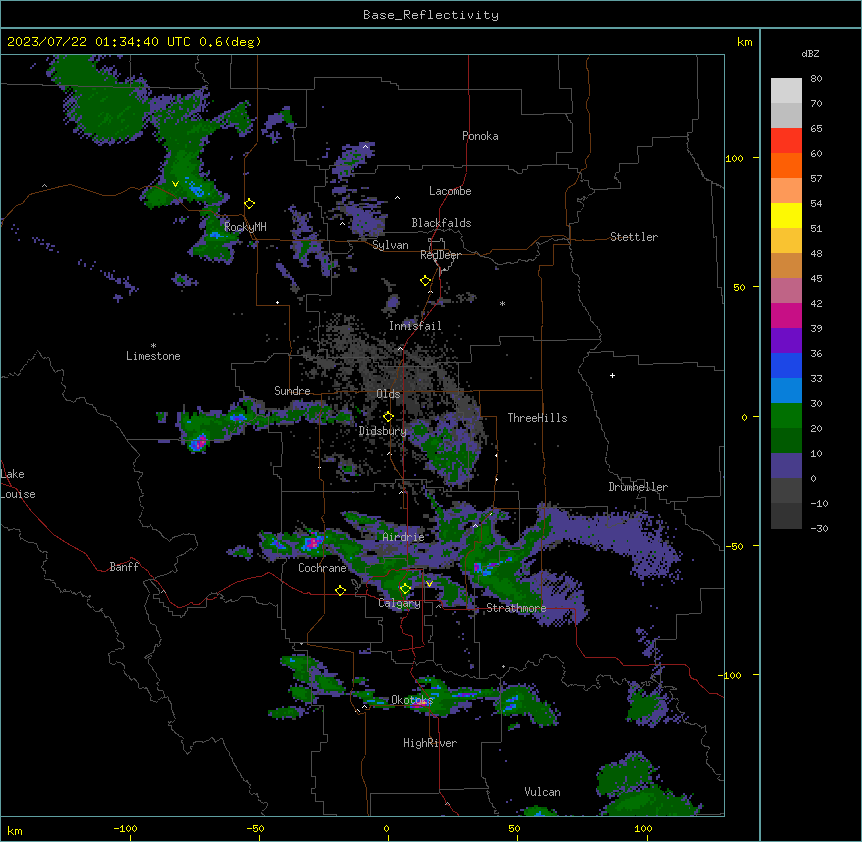Click the Base_Reflectivity title text
The image size is (862, 842).
pyautogui.click(x=431, y=15)
